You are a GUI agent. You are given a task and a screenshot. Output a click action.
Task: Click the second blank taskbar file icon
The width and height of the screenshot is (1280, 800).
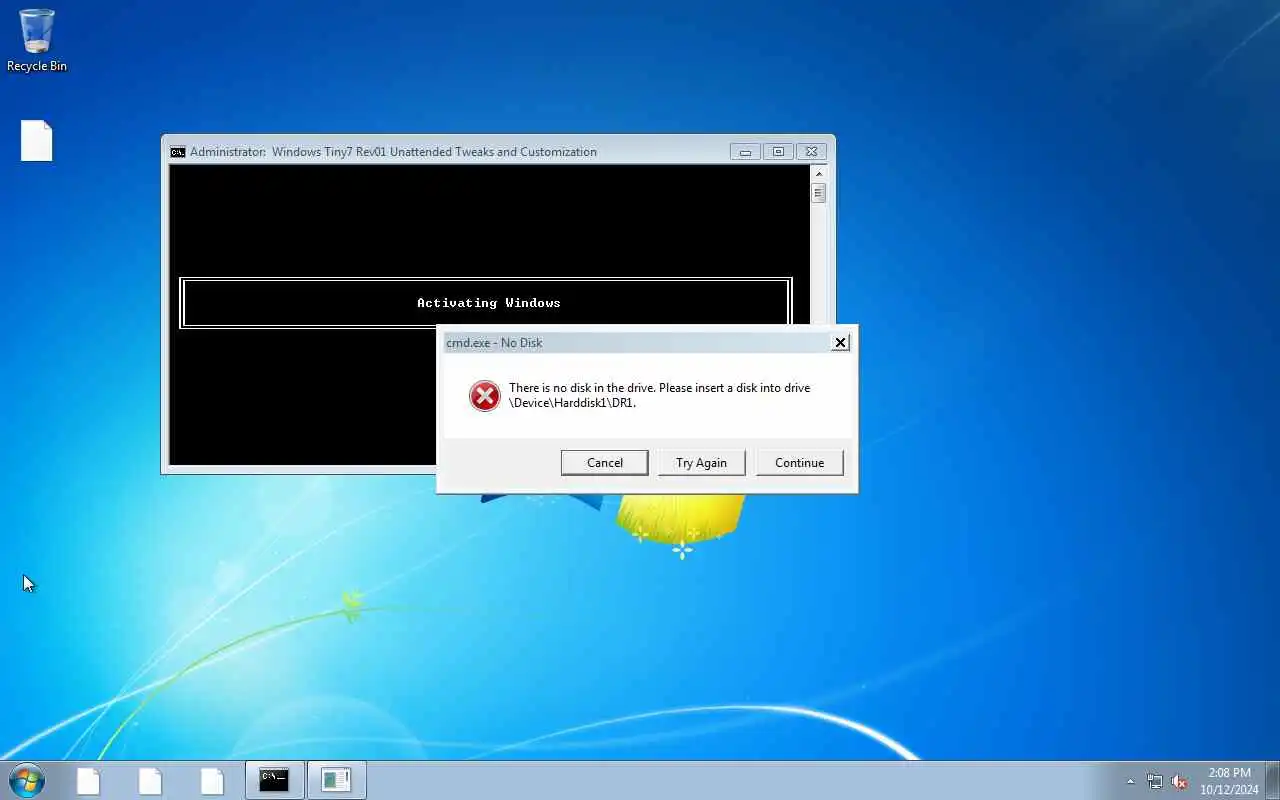point(150,781)
